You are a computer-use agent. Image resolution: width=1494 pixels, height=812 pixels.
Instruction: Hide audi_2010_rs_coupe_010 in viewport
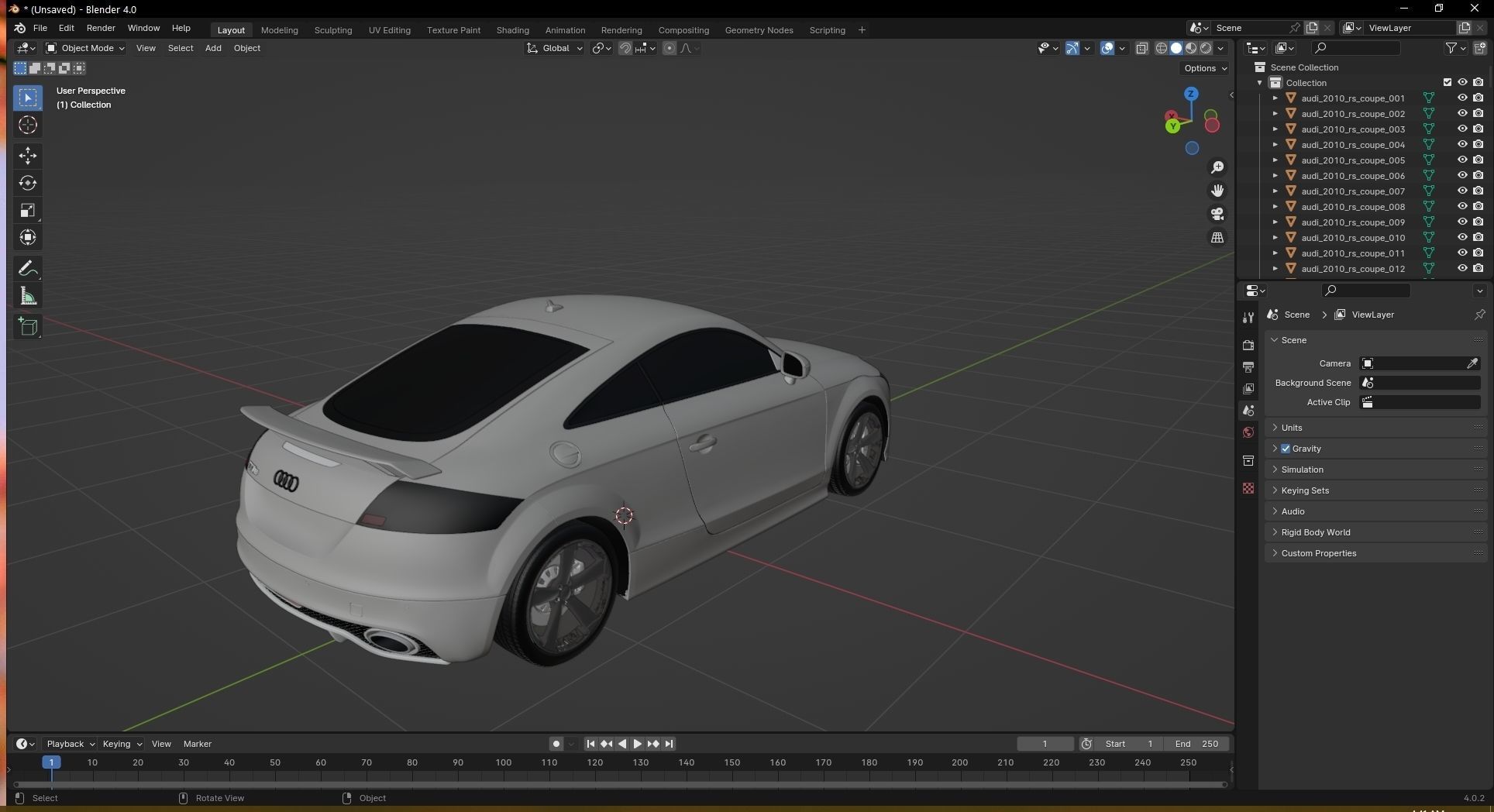tap(1462, 237)
